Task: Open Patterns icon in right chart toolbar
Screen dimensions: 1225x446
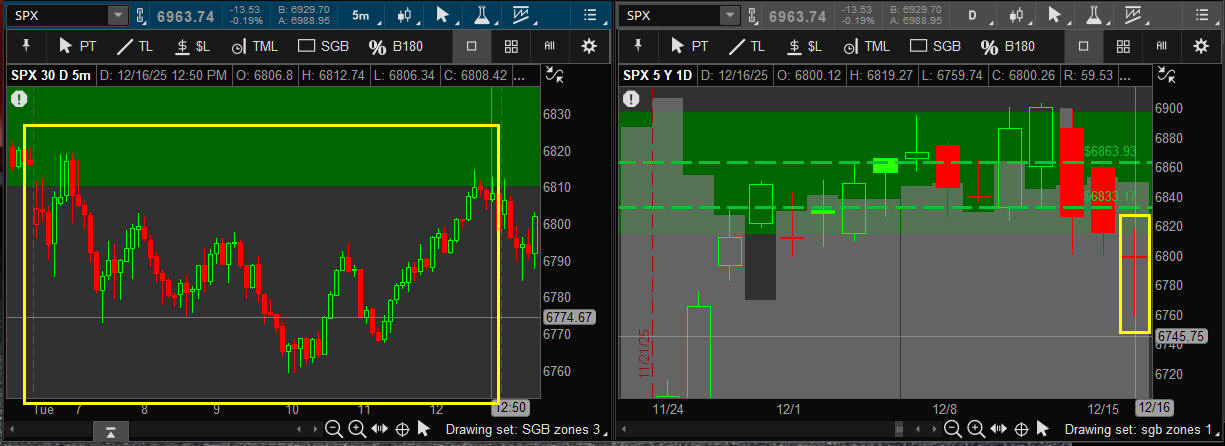Action: tap(1132, 15)
